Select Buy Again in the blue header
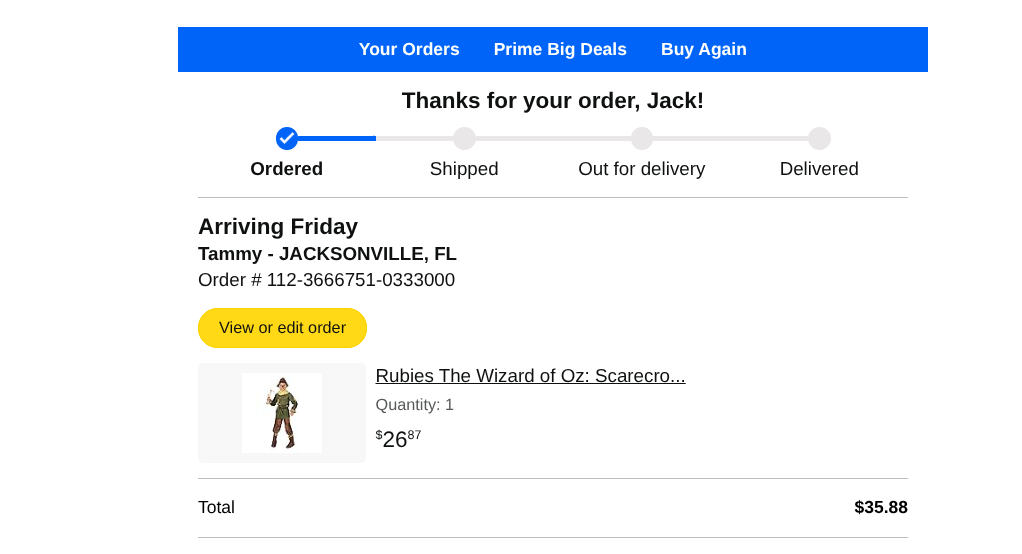This screenshot has height=554, width=1022. pyautogui.click(x=703, y=49)
